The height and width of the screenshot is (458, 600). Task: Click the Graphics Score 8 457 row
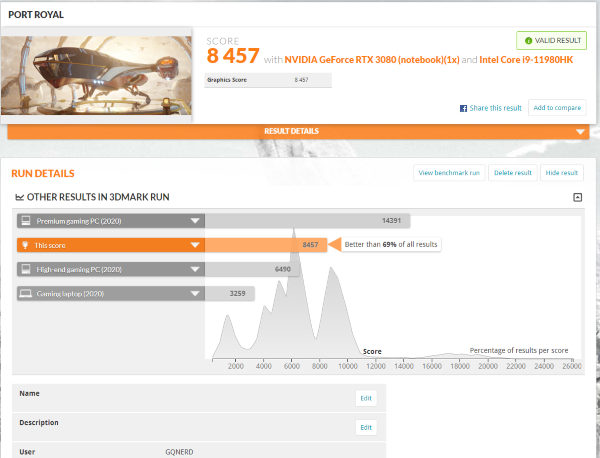tap(268, 80)
